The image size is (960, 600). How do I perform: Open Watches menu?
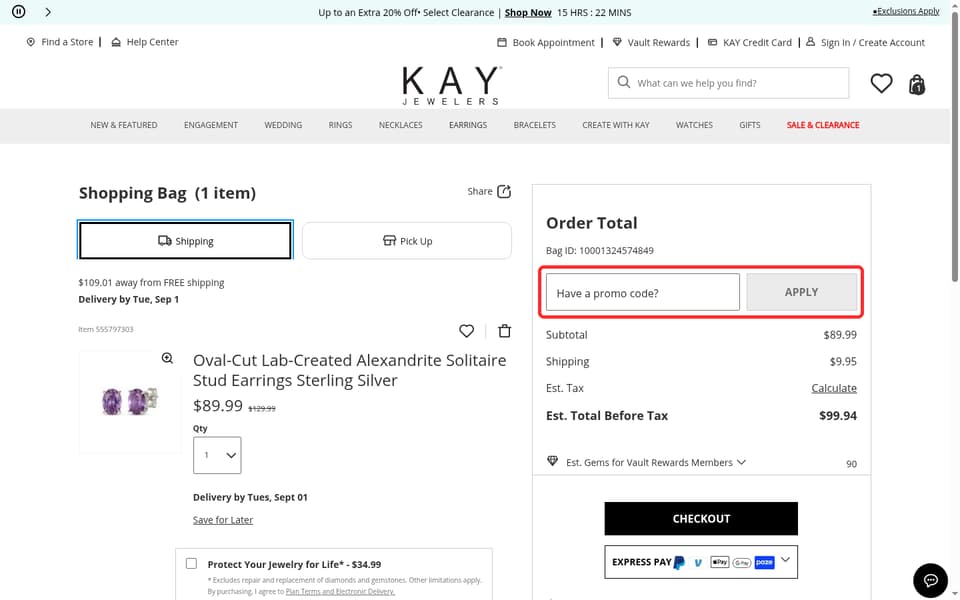(694, 125)
